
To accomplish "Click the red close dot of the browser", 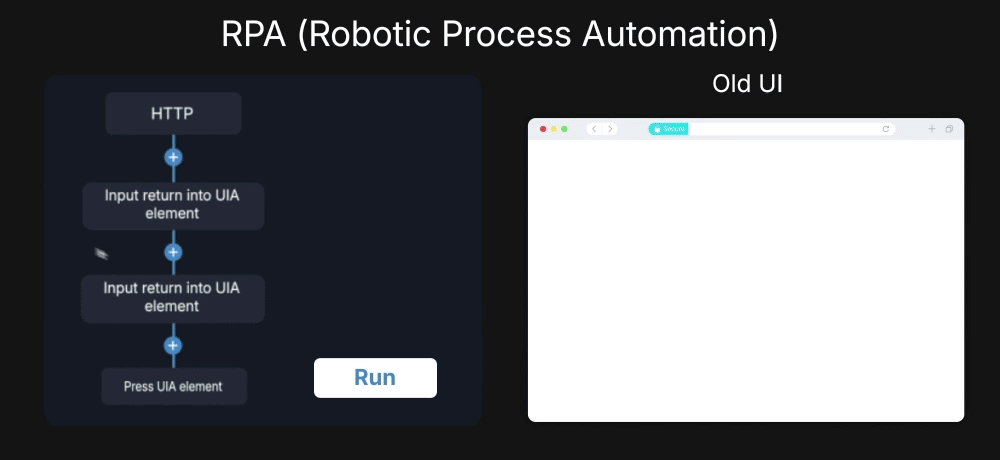I will click(x=543, y=129).
